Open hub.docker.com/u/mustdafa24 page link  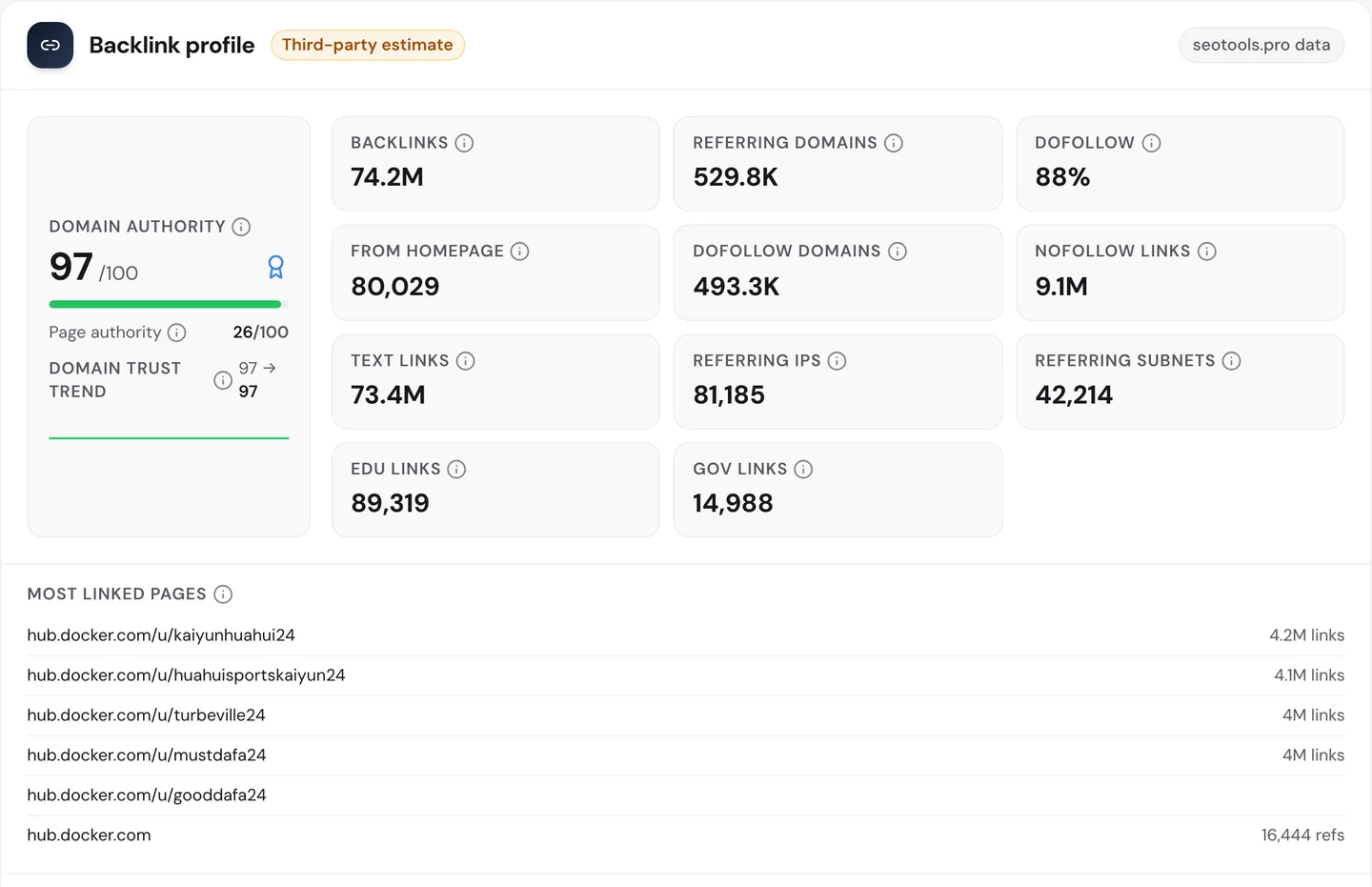tap(147, 756)
